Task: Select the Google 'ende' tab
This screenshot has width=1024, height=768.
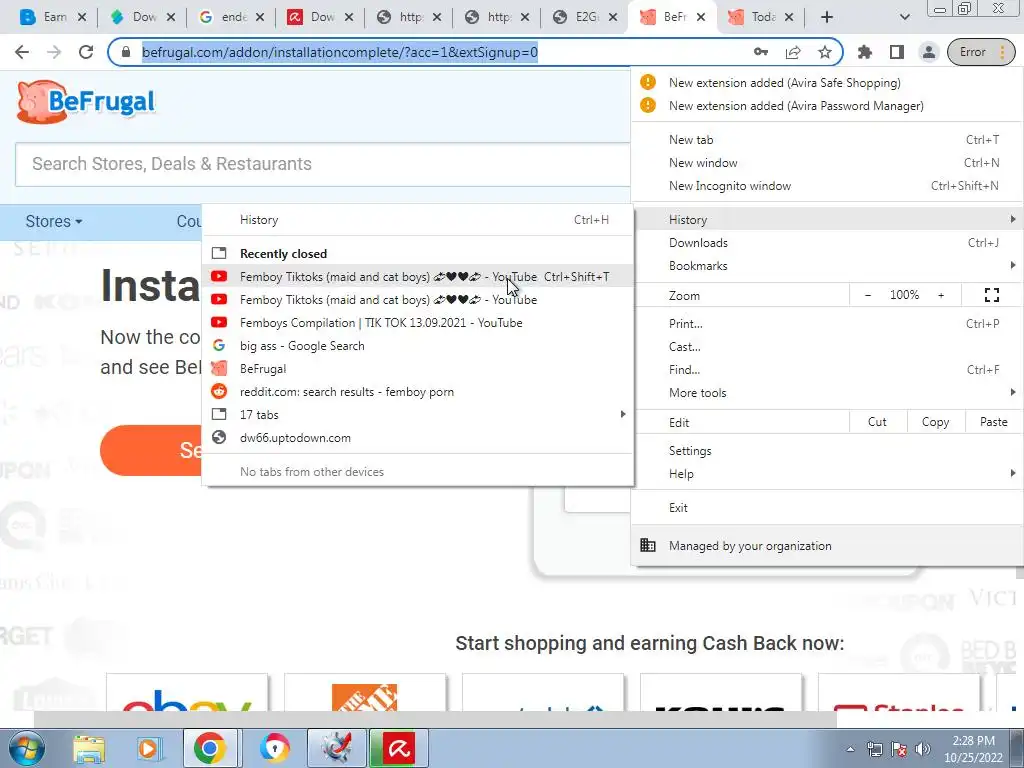Action: 230,17
